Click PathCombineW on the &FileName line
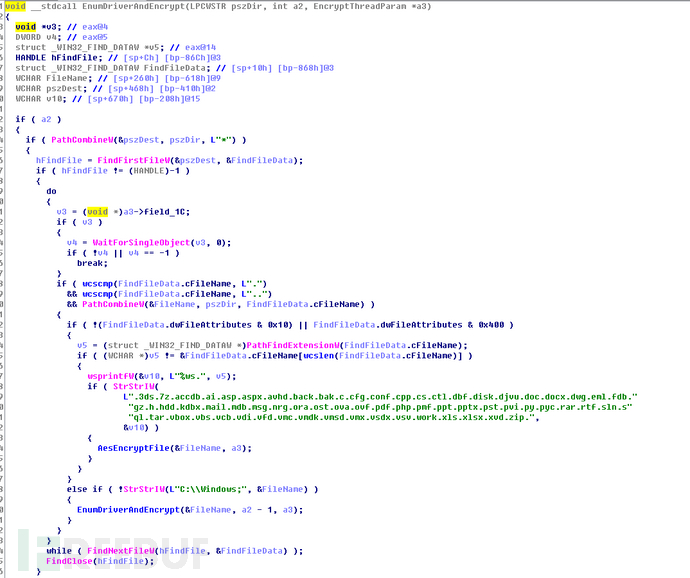The height and width of the screenshot is (578, 690). (x=113, y=304)
